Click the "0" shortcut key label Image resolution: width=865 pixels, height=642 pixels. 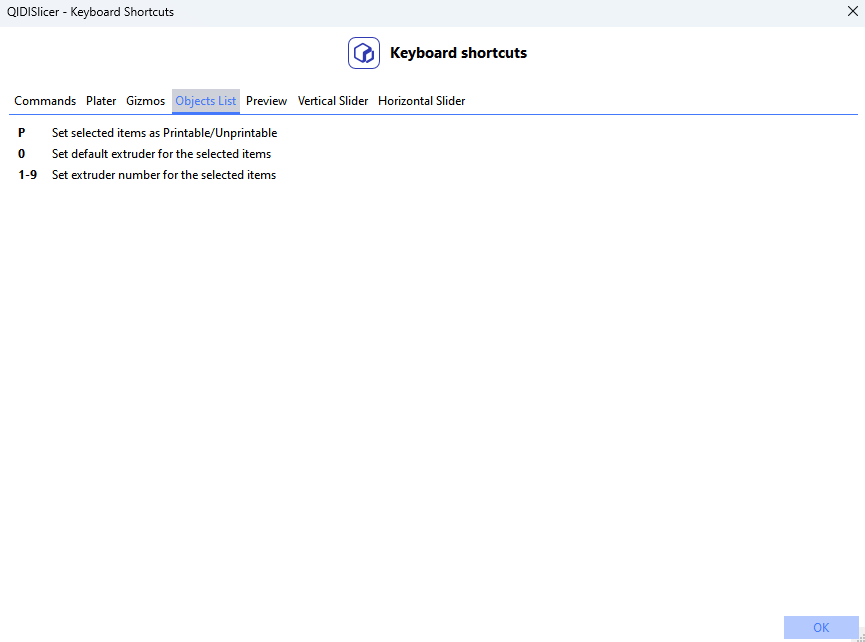(x=22, y=154)
